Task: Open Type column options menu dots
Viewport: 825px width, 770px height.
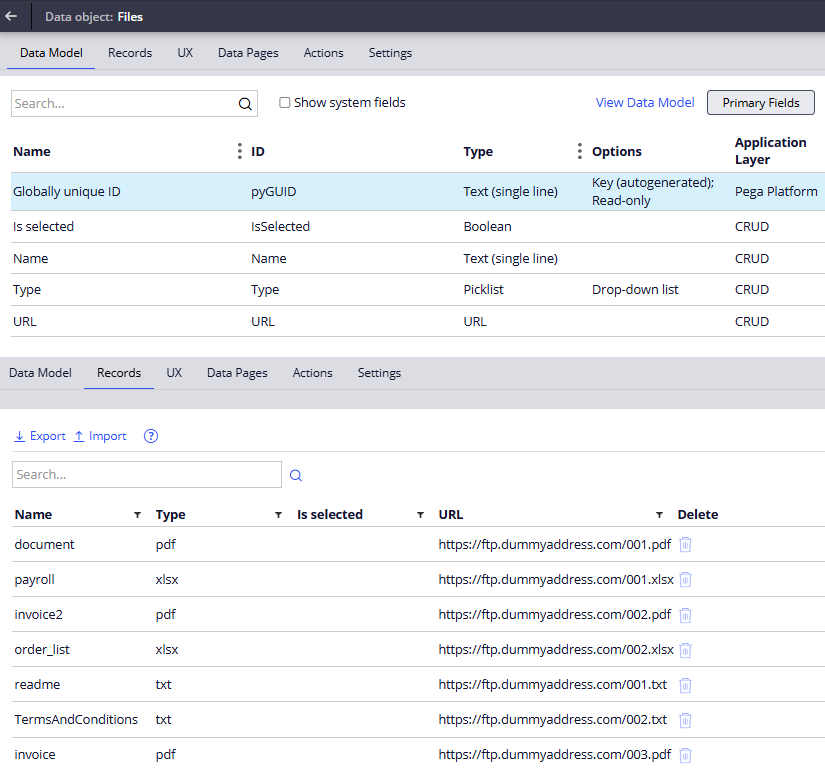Action: (579, 151)
